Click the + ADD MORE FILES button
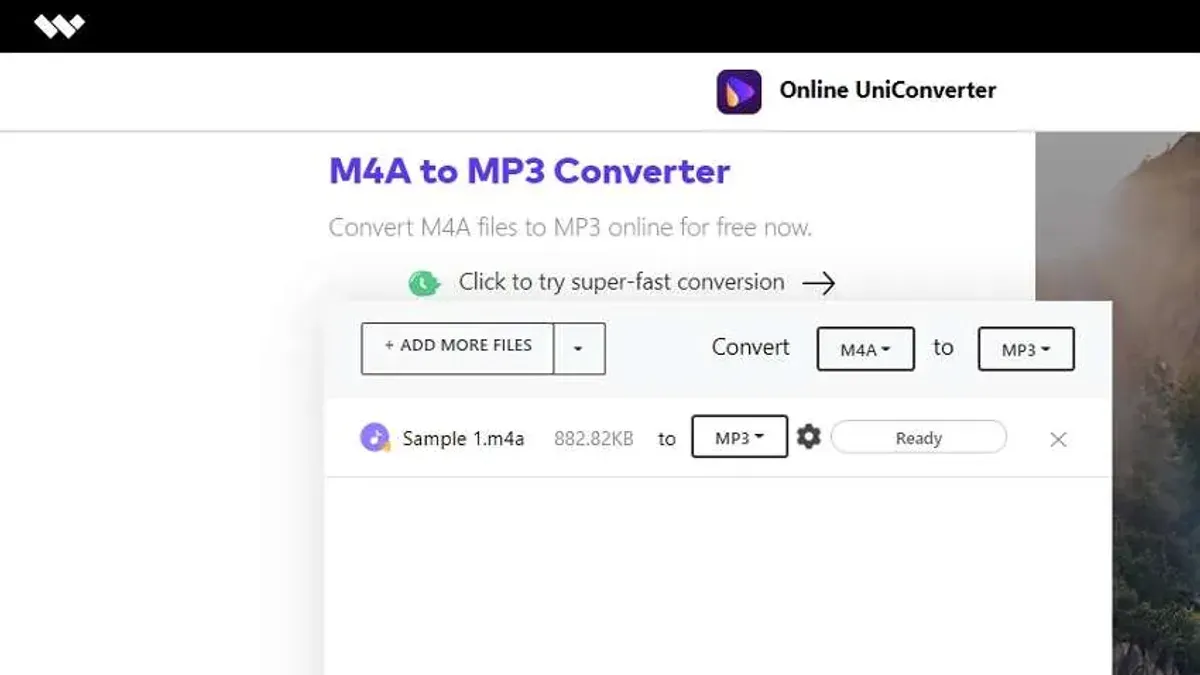 click(458, 348)
